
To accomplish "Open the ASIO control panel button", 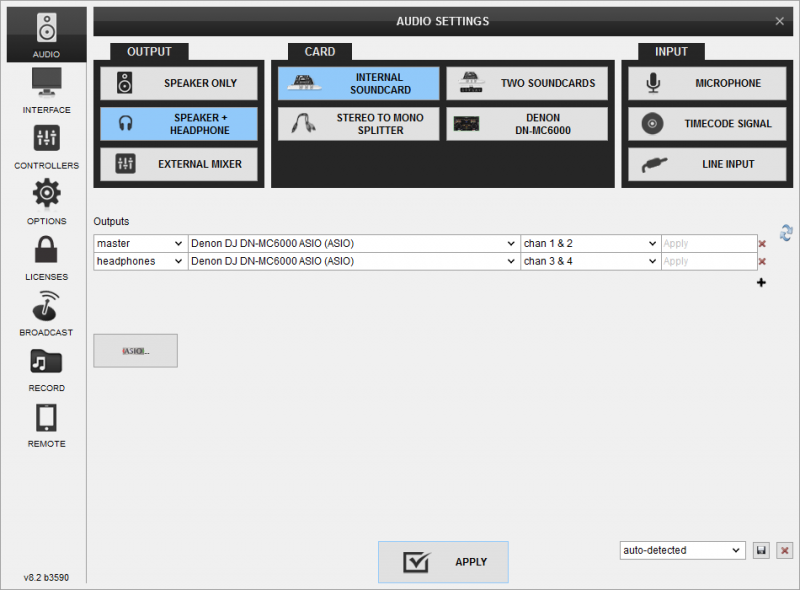I will [x=136, y=351].
